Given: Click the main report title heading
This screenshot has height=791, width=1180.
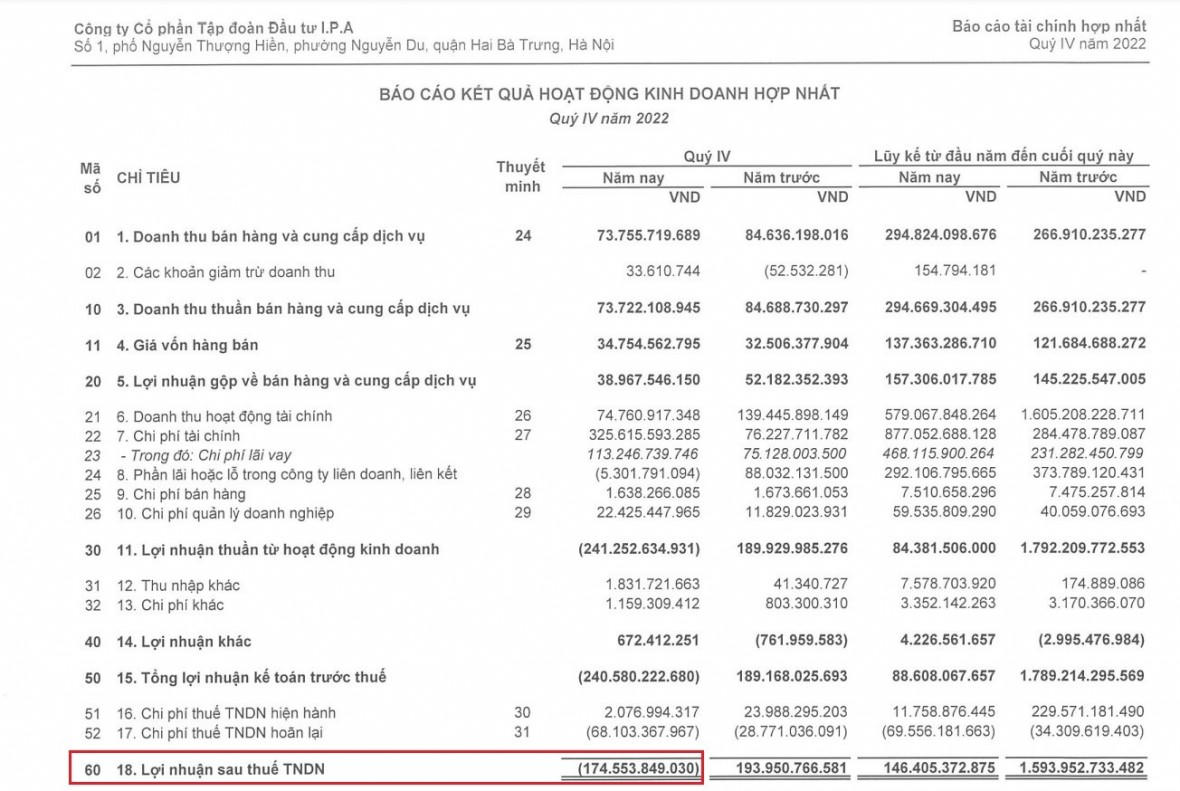Looking at the screenshot, I should [x=609, y=94].
